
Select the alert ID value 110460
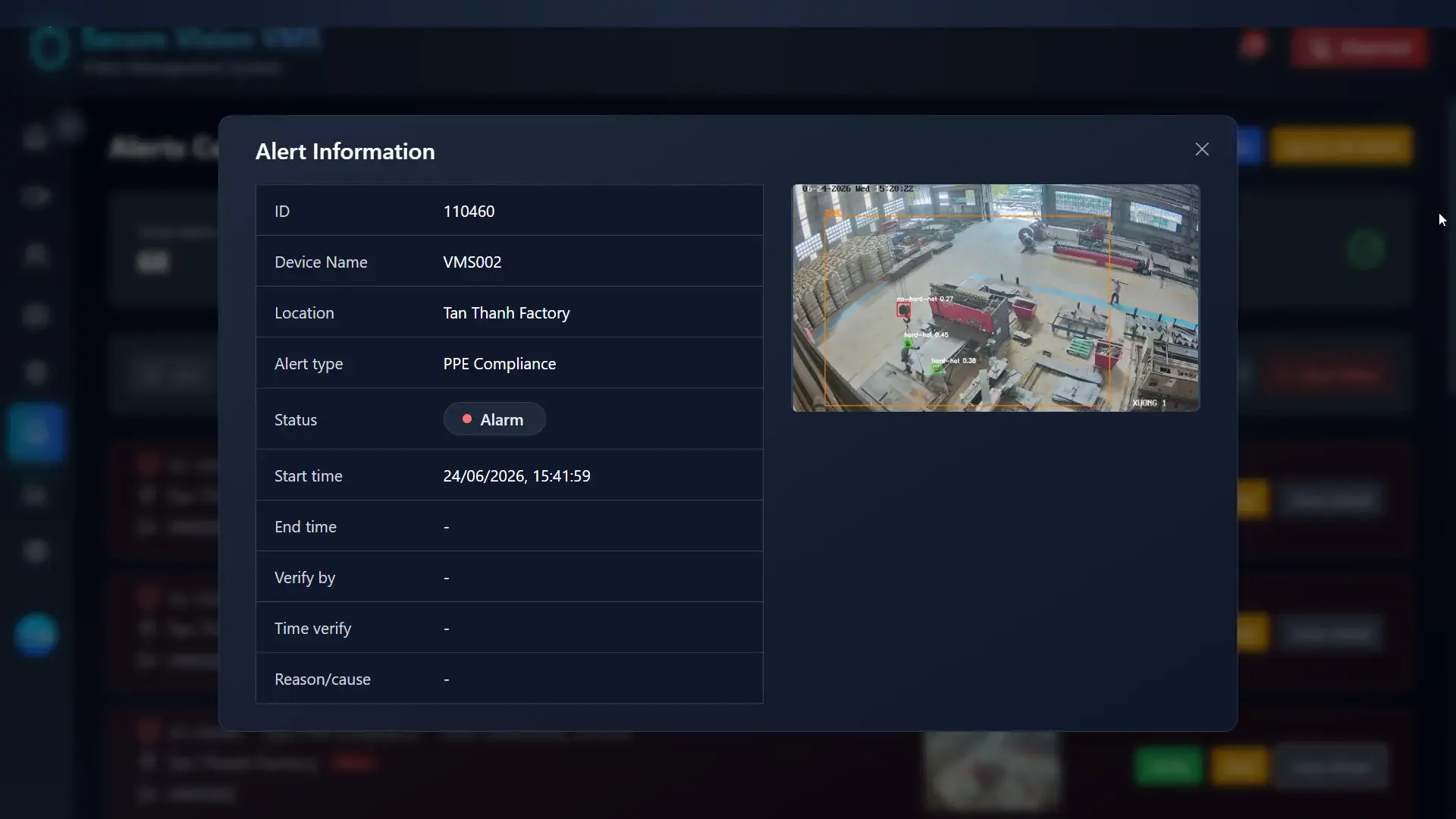click(x=469, y=212)
